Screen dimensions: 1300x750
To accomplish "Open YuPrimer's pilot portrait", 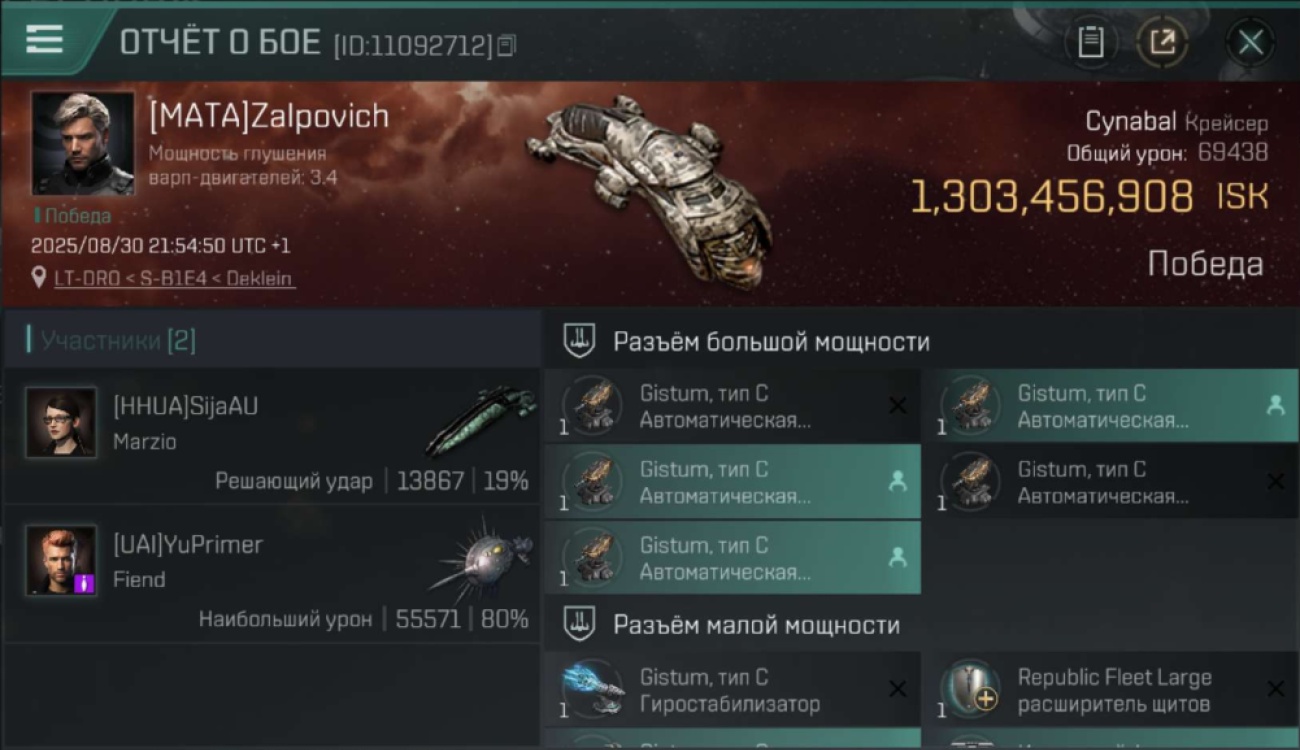I will coord(61,561).
